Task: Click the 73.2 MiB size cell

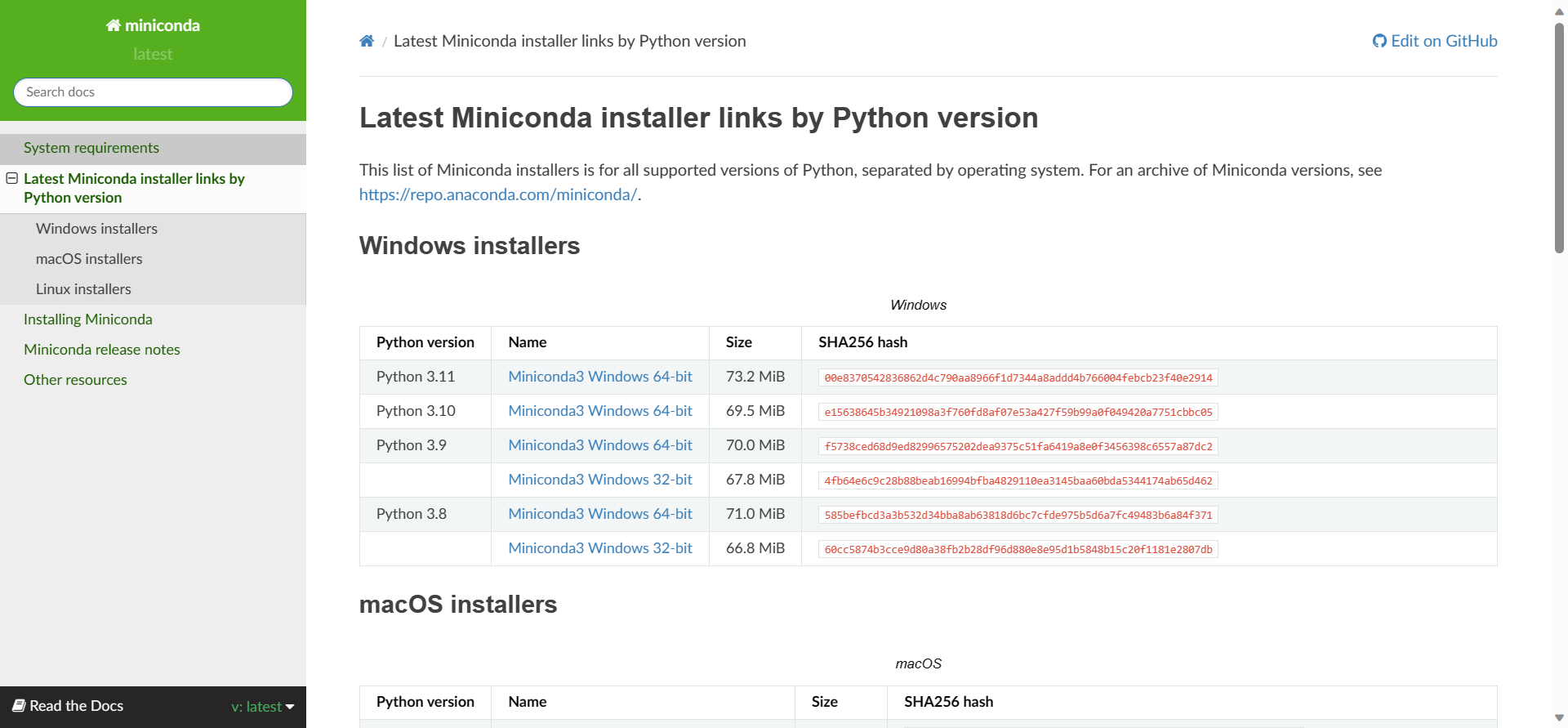Action: click(755, 377)
